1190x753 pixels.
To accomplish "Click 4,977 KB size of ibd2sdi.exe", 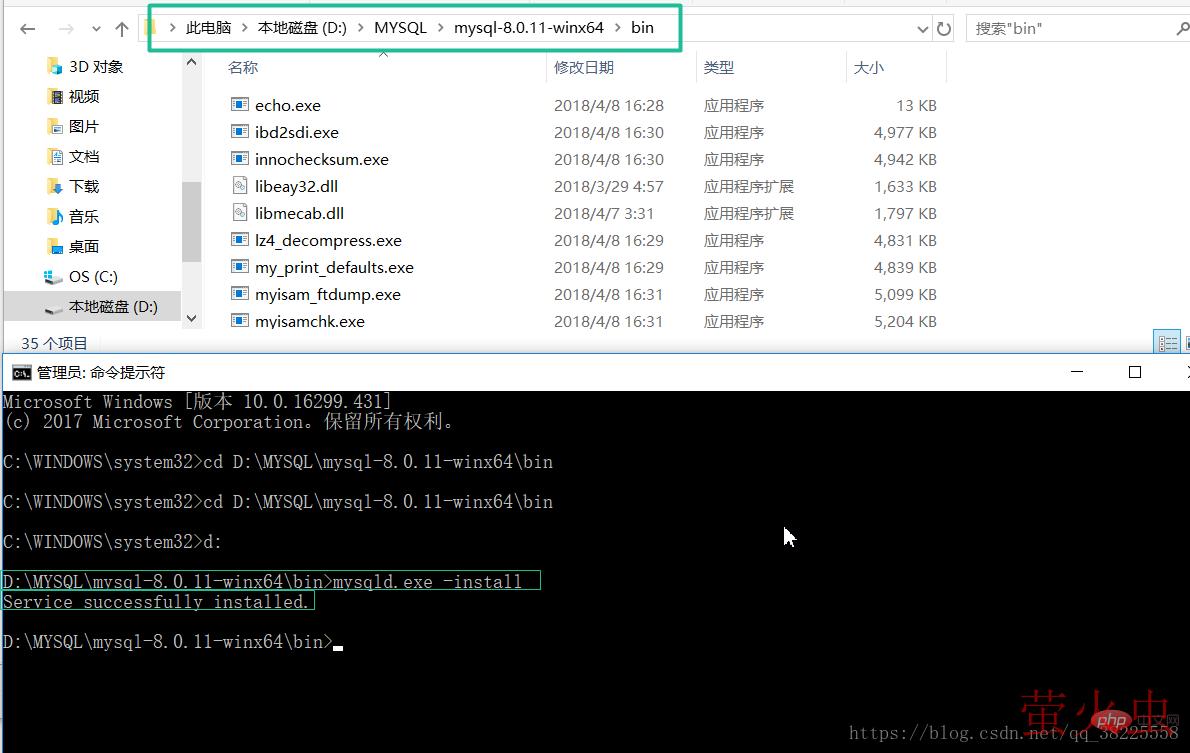I will 905,133.
